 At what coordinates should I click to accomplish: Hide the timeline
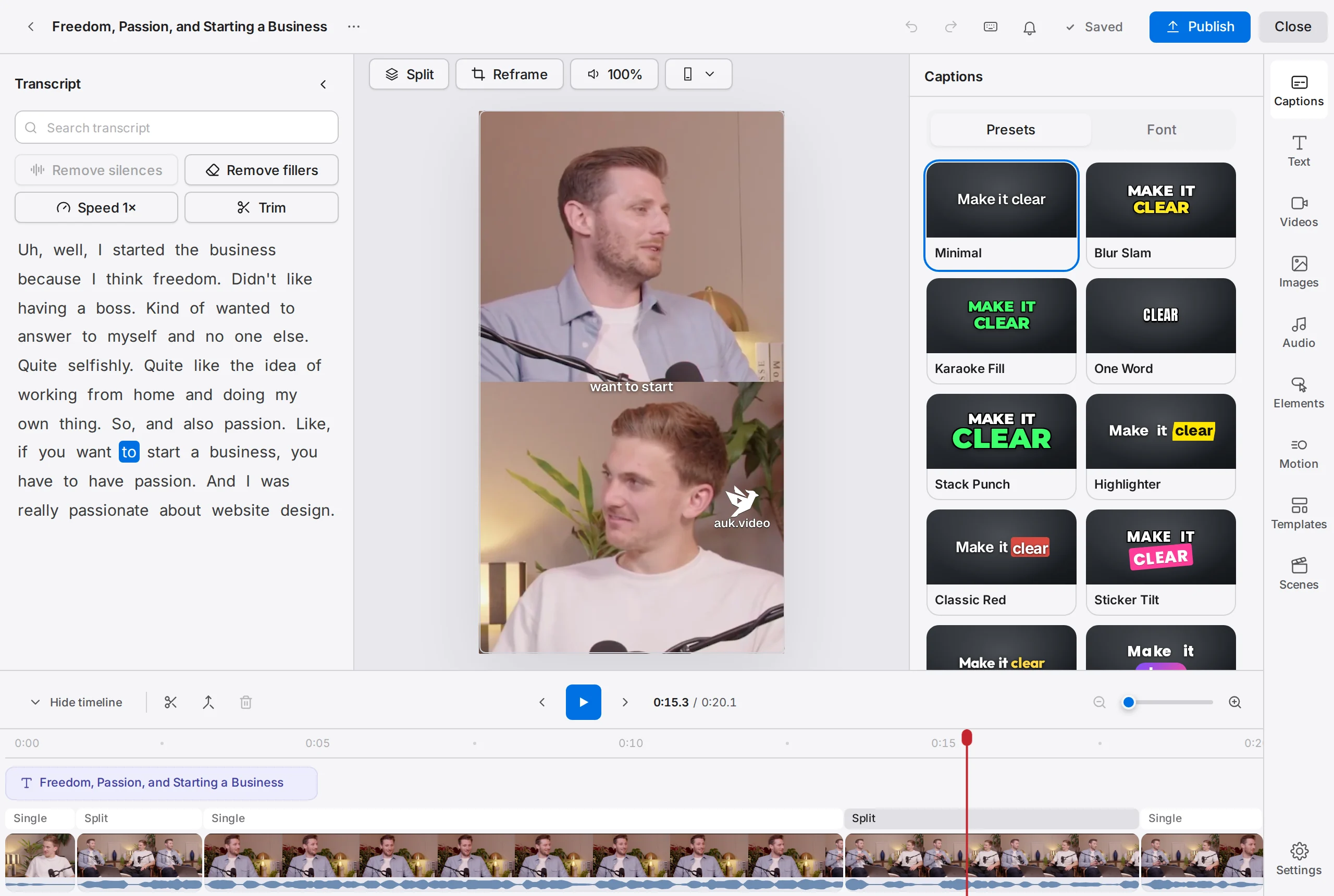click(77, 702)
